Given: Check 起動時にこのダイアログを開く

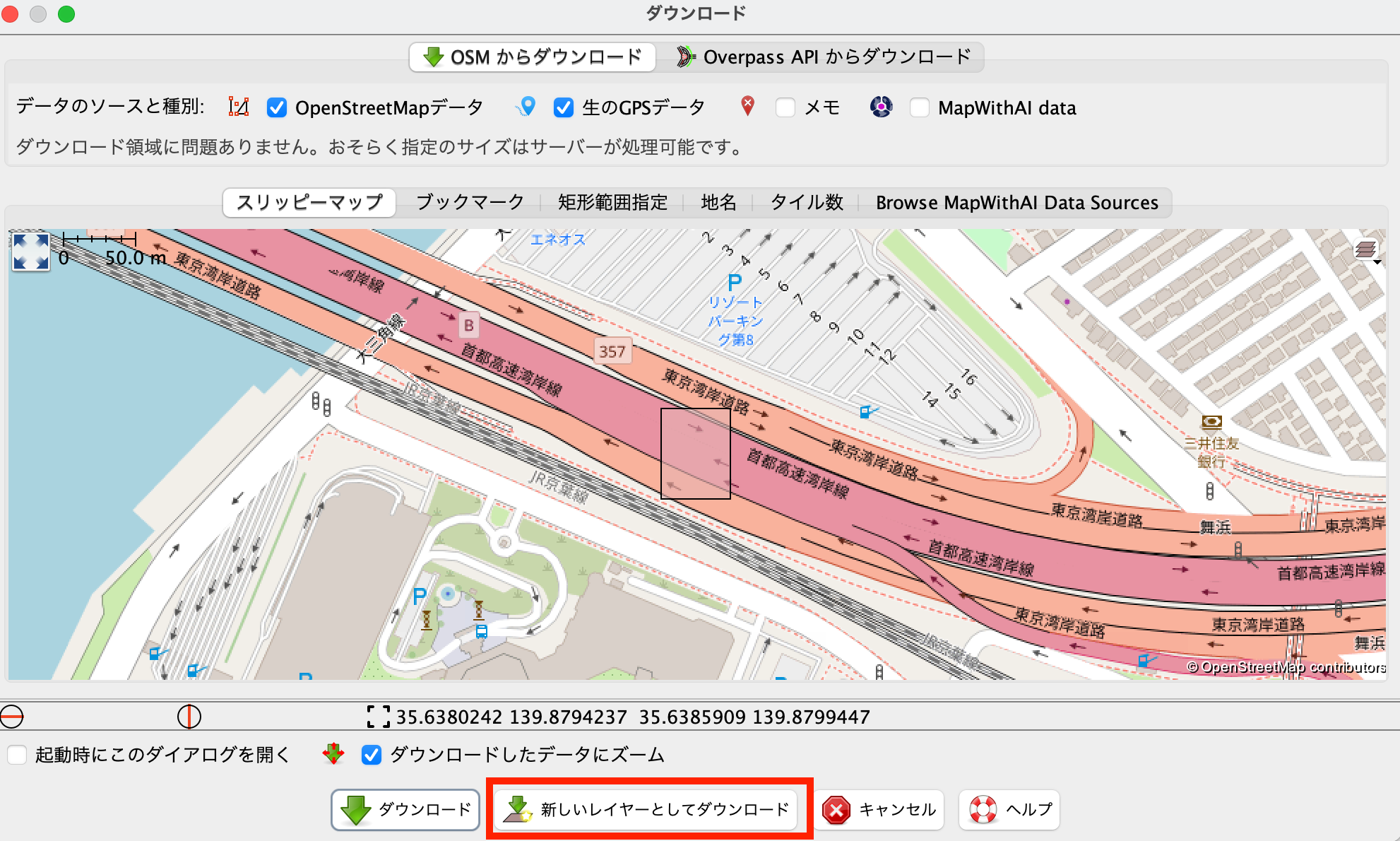Looking at the screenshot, I should tap(18, 754).
